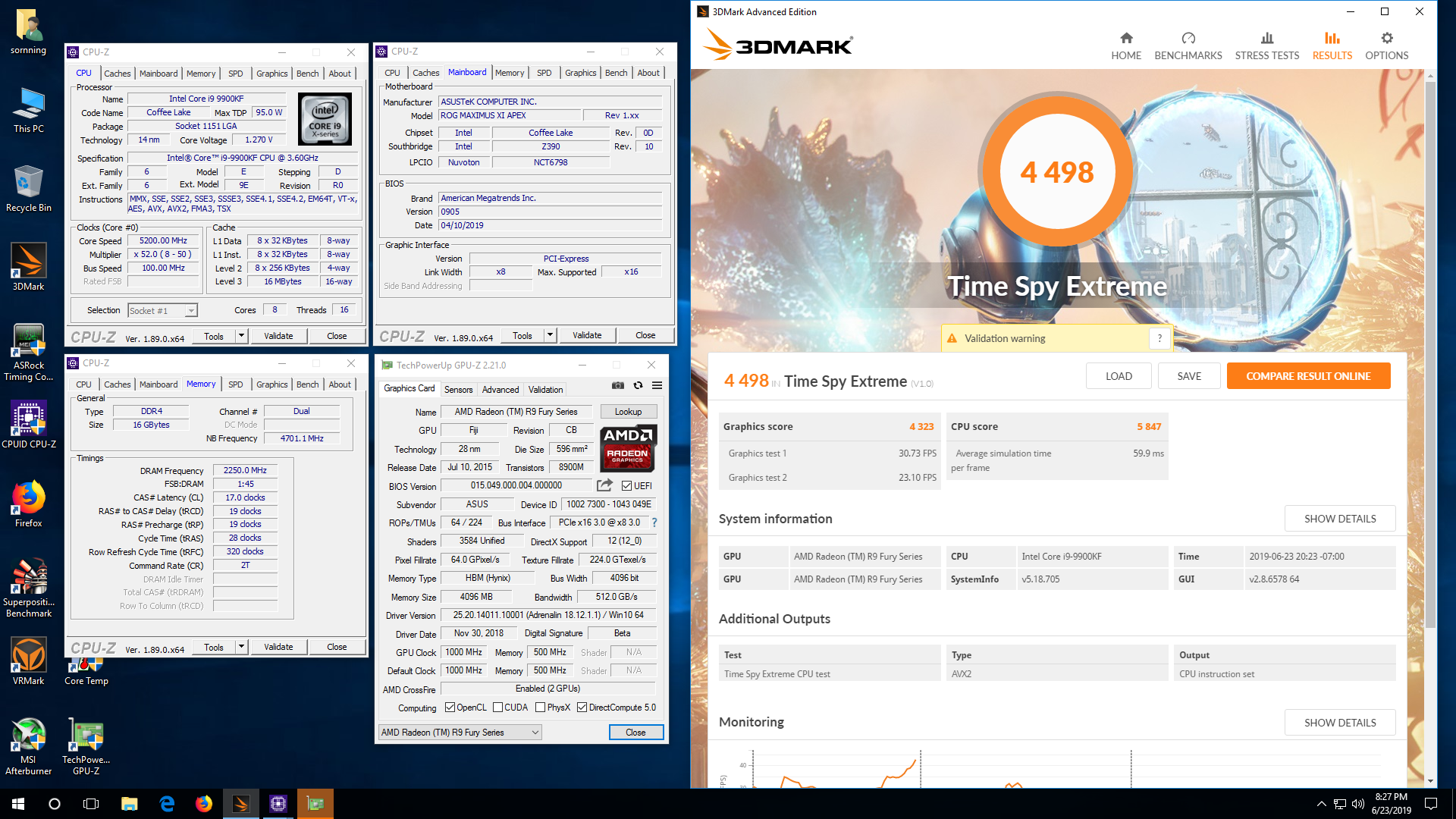This screenshot has width=1456, height=819.
Task: Click the 3DMark vertical scrollbar thumb
Action: coord(1430,355)
